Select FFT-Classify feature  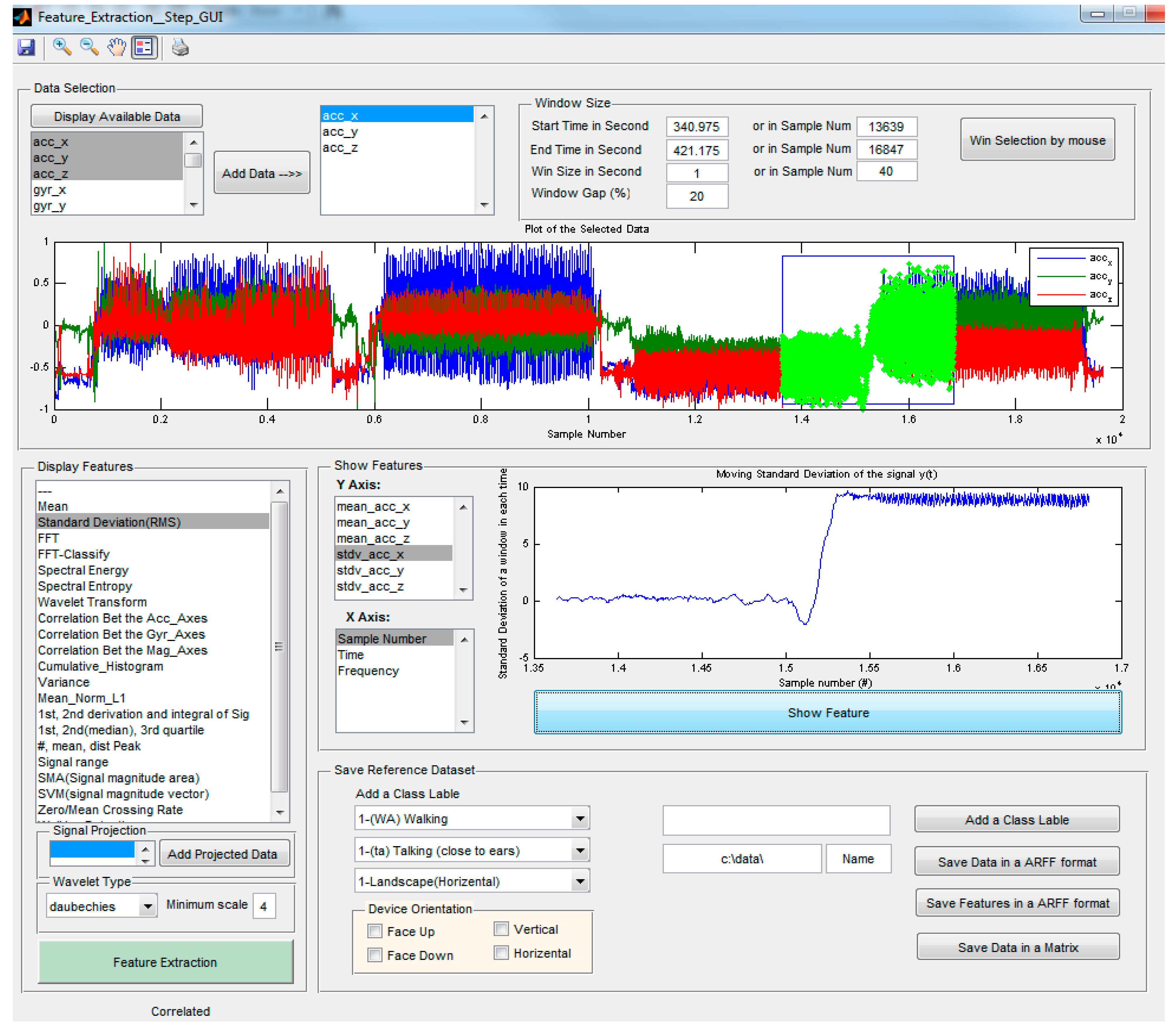tap(153, 554)
